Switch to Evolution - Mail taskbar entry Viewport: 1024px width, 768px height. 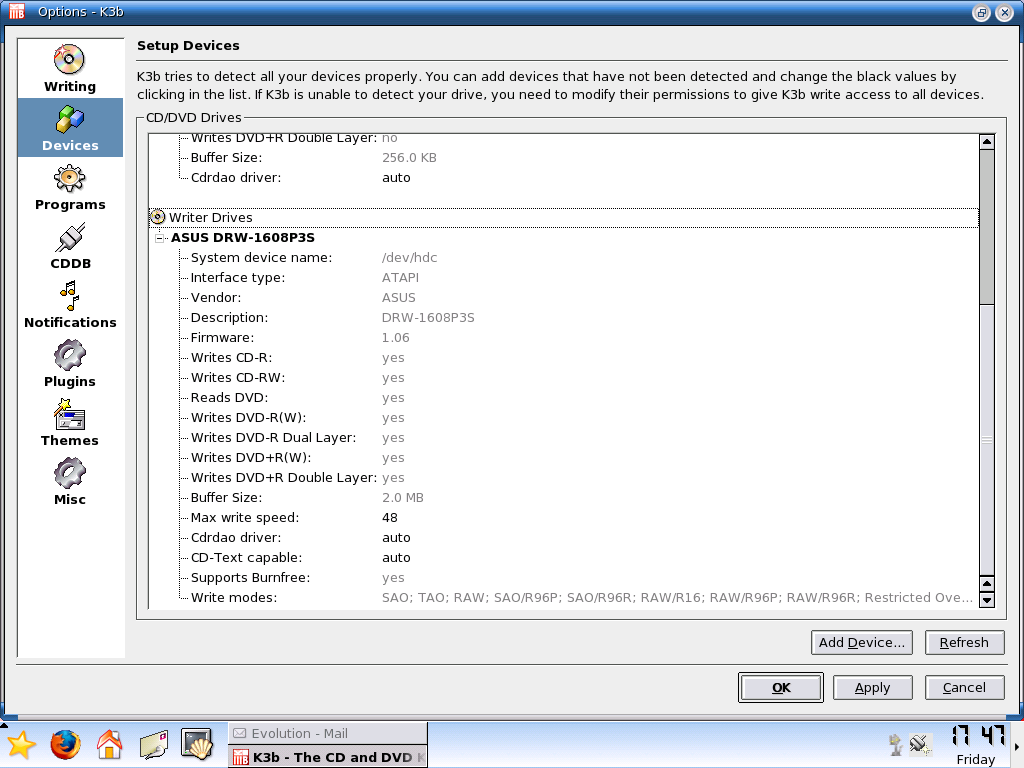[328, 733]
